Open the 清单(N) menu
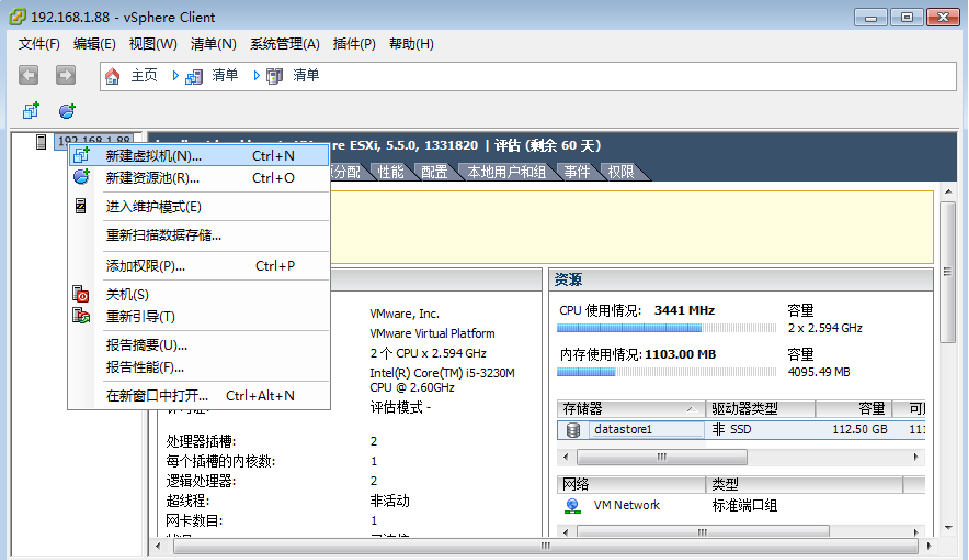Image resolution: width=969 pixels, height=560 pixels. pos(213,44)
